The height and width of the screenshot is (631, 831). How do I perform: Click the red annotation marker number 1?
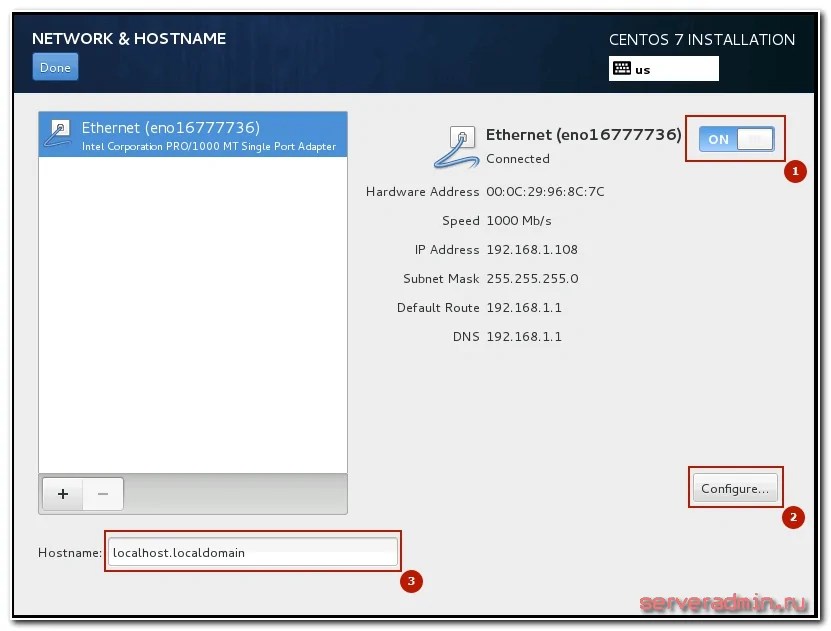coord(794,172)
